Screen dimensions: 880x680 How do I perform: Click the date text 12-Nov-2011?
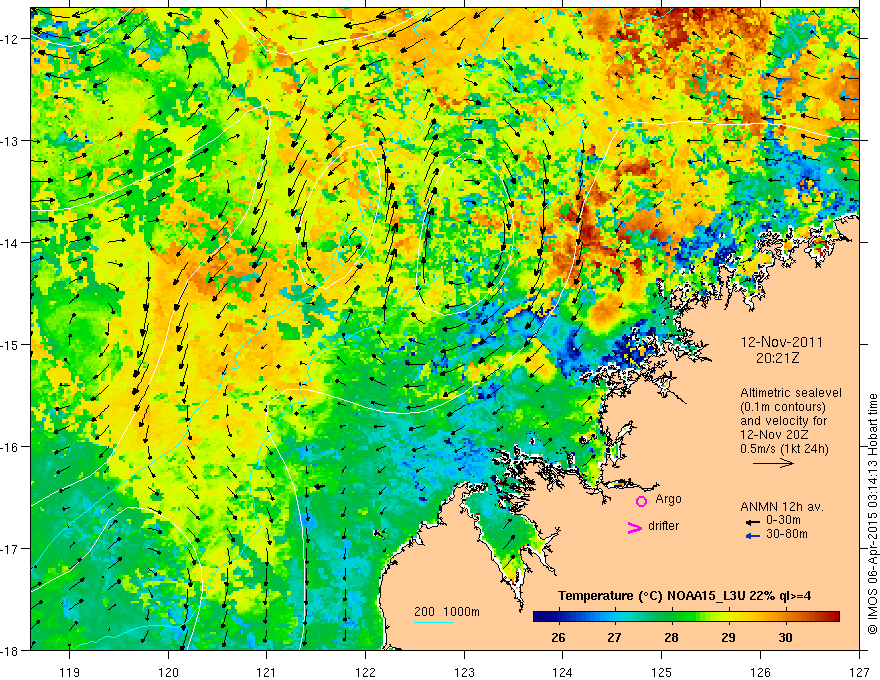[x=782, y=342]
